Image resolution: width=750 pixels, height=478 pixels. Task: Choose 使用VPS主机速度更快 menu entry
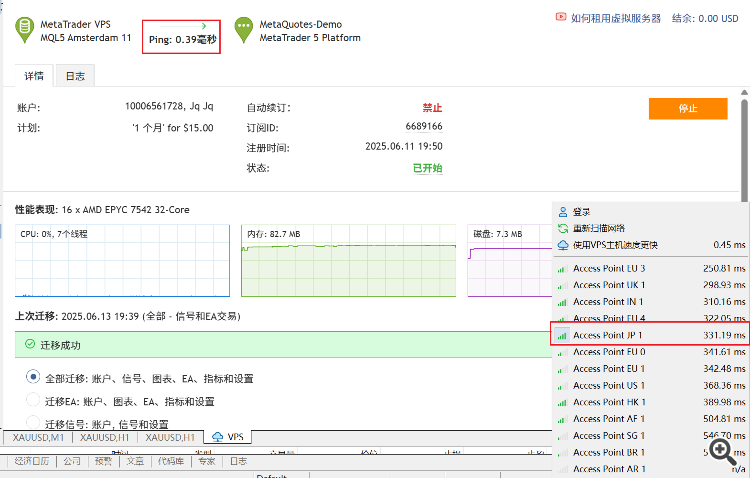[651, 245]
